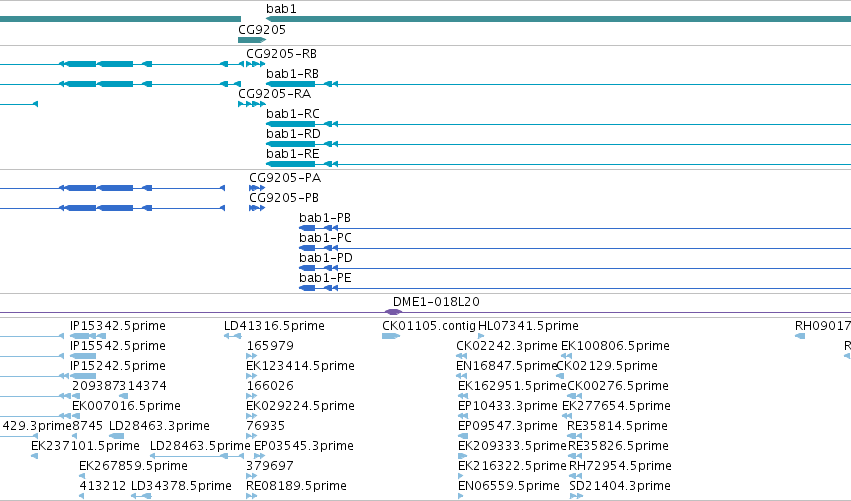
Task: Click the EK029224.5prime EST
Action: click(x=300, y=407)
